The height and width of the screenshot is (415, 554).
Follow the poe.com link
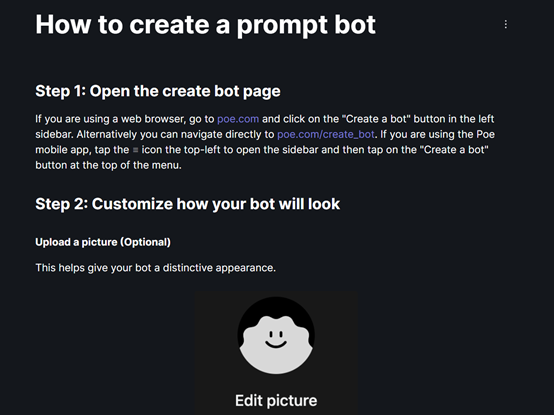click(x=238, y=119)
